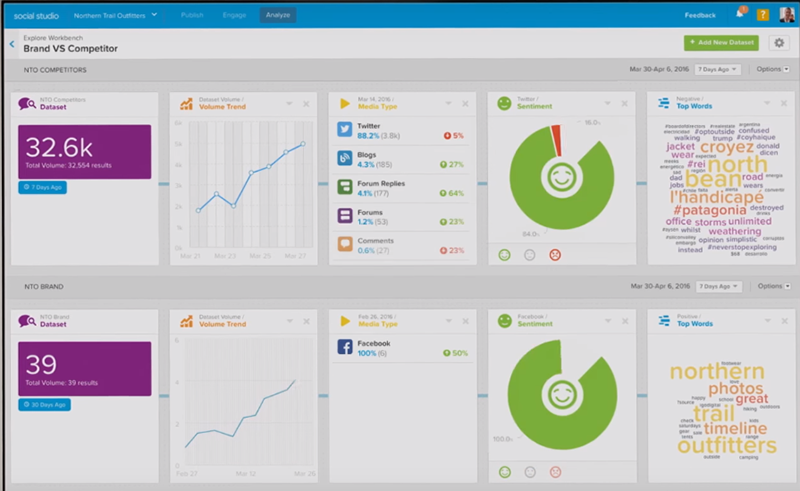Click back arrow beside Brand VS Competitor

[12, 44]
